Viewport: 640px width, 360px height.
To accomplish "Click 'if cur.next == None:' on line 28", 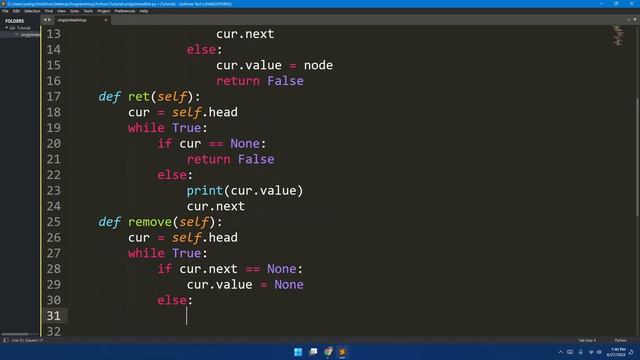I will tap(230, 269).
